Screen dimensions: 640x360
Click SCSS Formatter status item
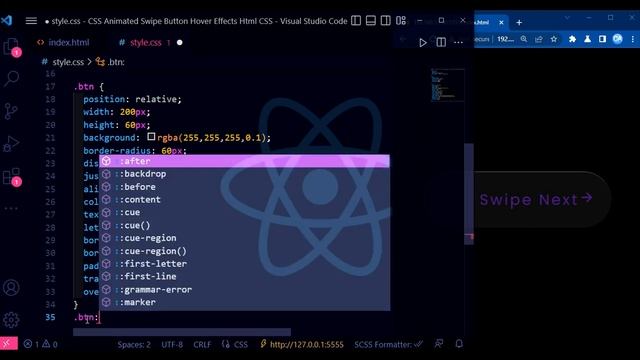[x=388, y=344]
